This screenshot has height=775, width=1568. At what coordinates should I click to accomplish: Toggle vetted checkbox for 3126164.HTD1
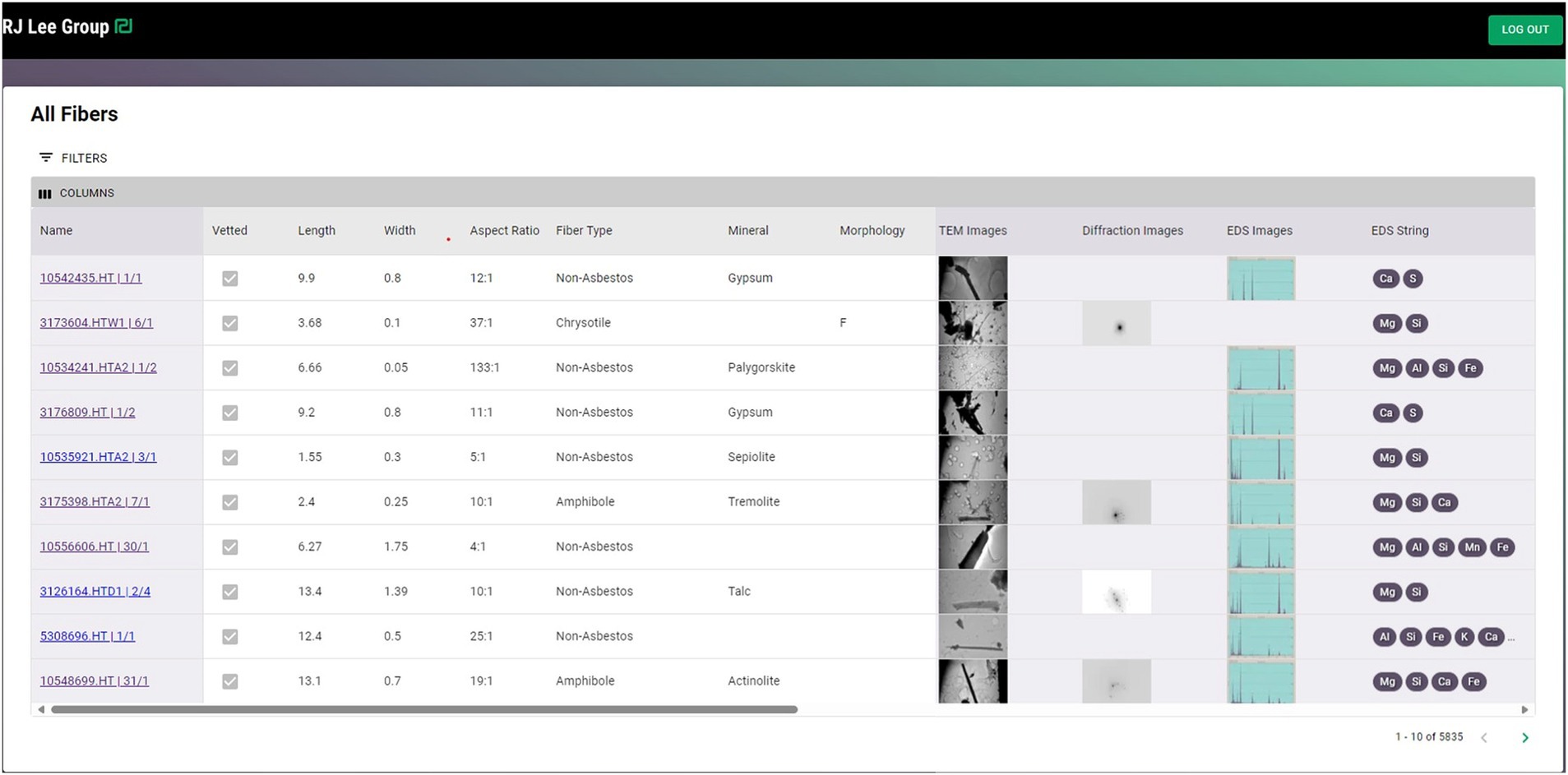click(x=230, y=592)
